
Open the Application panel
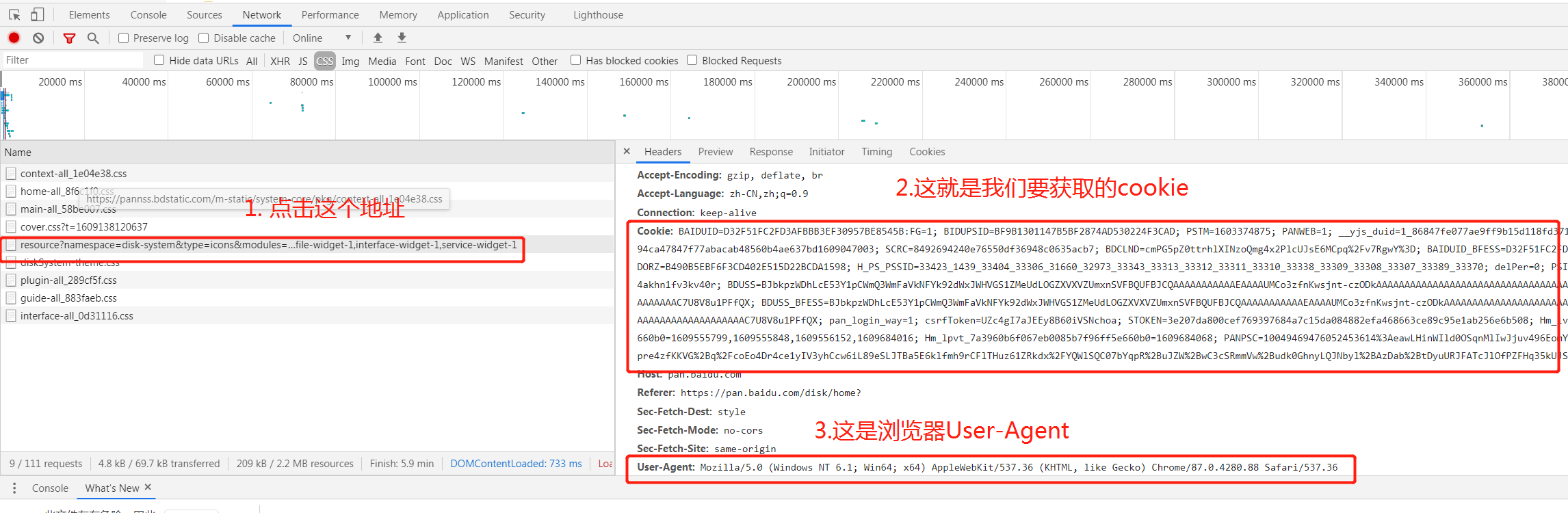[463, 14]
